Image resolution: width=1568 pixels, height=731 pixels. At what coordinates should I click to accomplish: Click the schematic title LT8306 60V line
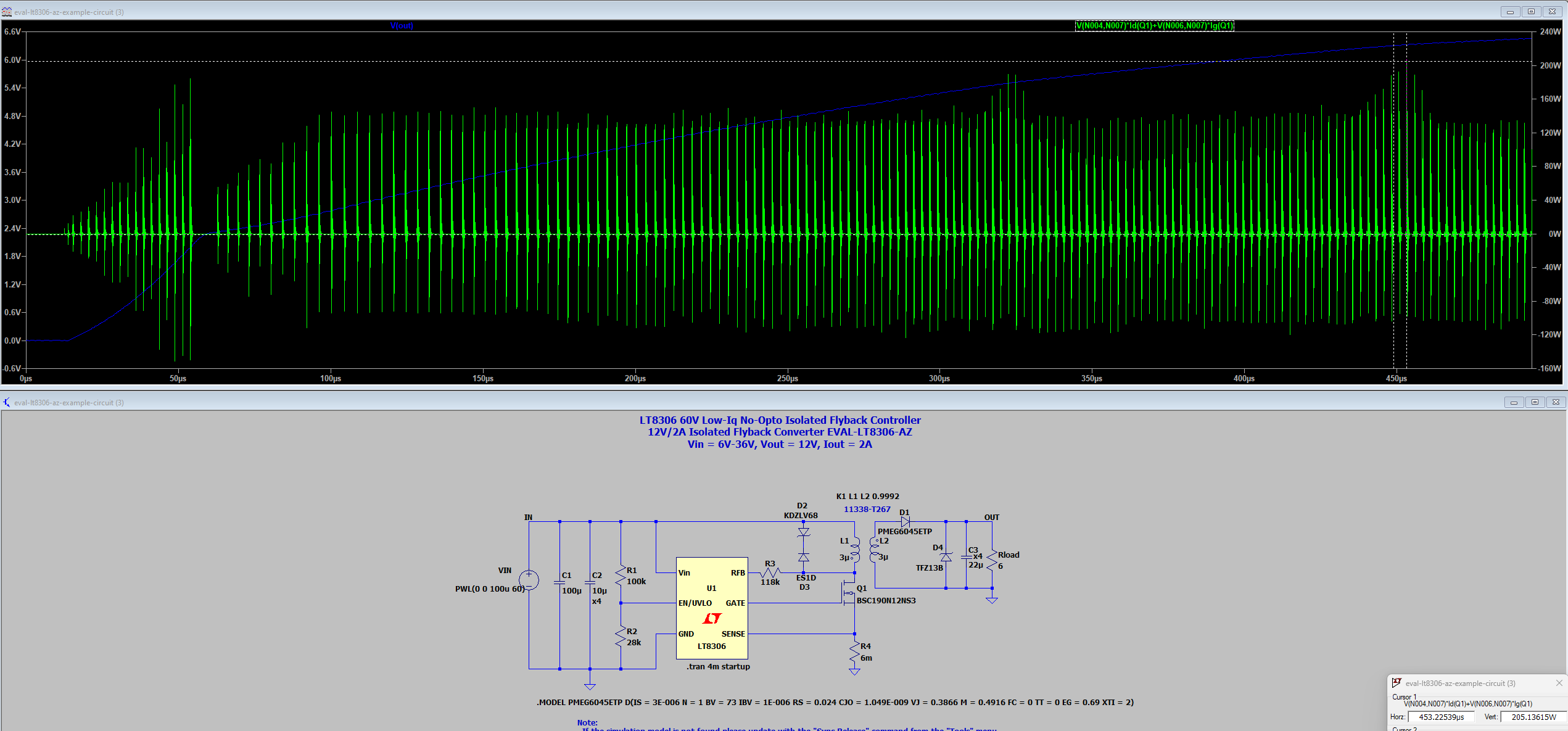780,420
